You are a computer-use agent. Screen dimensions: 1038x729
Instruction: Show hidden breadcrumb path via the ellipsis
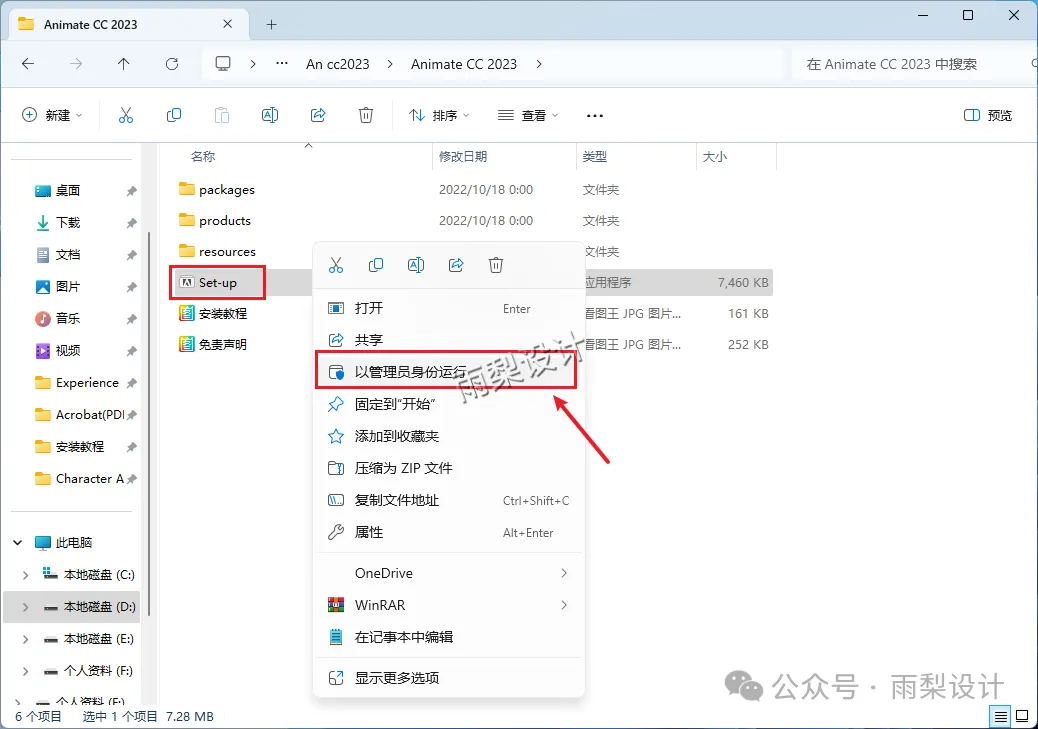[x=282, y=64]
